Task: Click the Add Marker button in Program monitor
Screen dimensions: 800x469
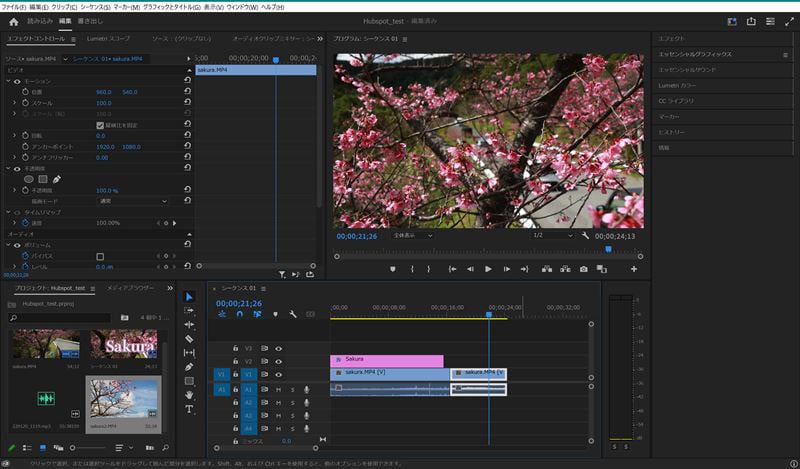Action: [x=393, y=269]
